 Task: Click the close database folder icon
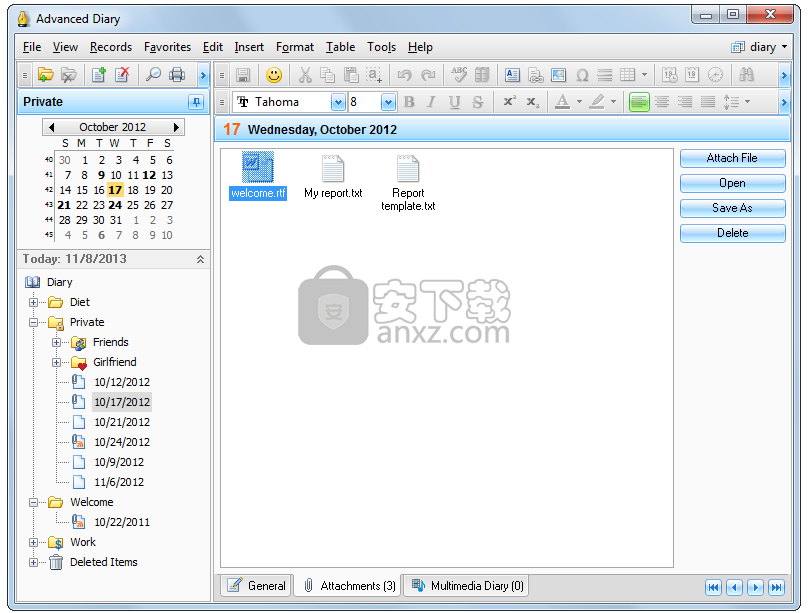click(x=68, y=75)
